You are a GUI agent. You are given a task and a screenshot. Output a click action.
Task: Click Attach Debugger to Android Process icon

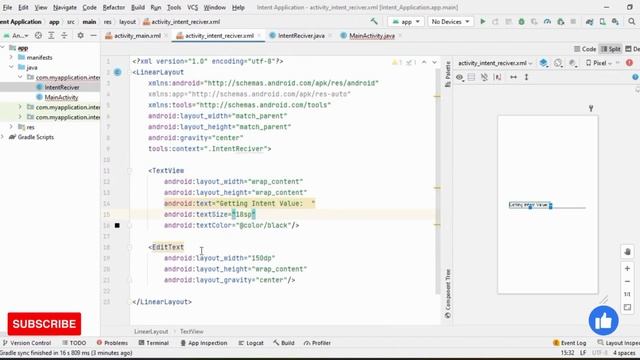(x=560, y=22)
